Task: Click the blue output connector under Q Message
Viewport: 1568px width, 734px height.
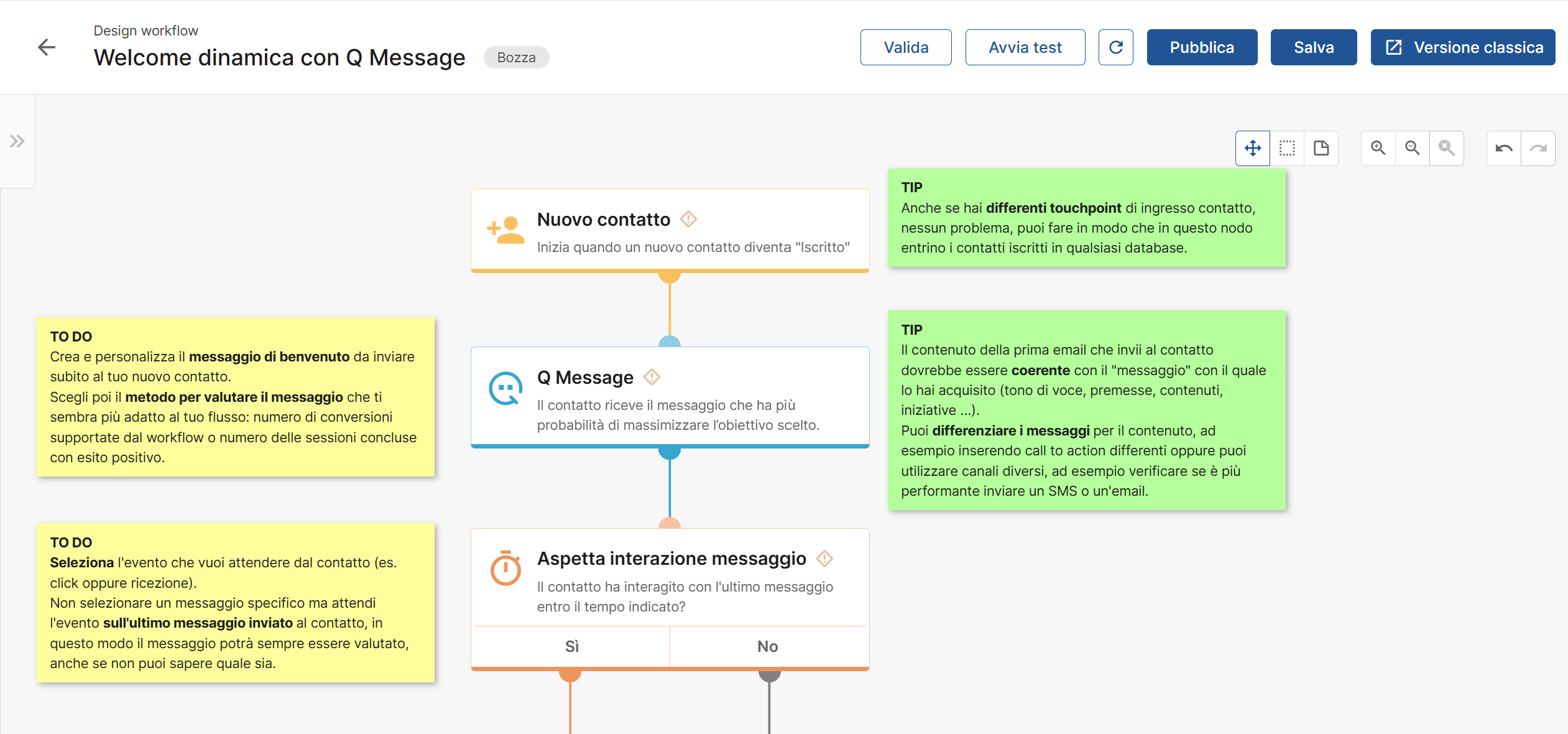Action: click(670, 452)
